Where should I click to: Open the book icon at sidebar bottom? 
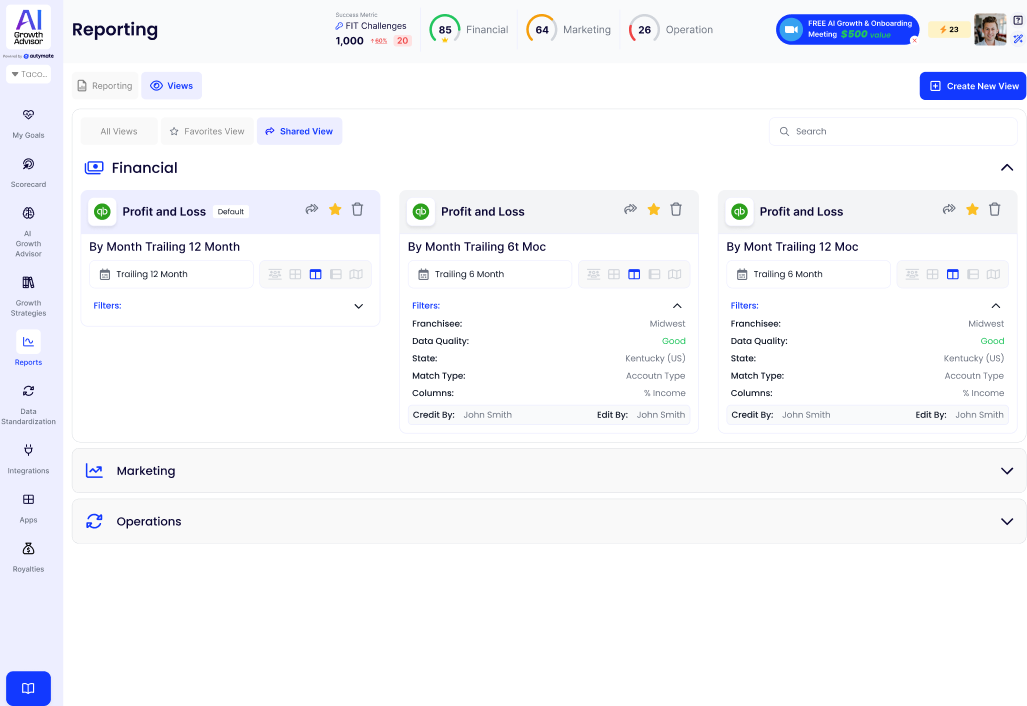click(x=28, y=688)
